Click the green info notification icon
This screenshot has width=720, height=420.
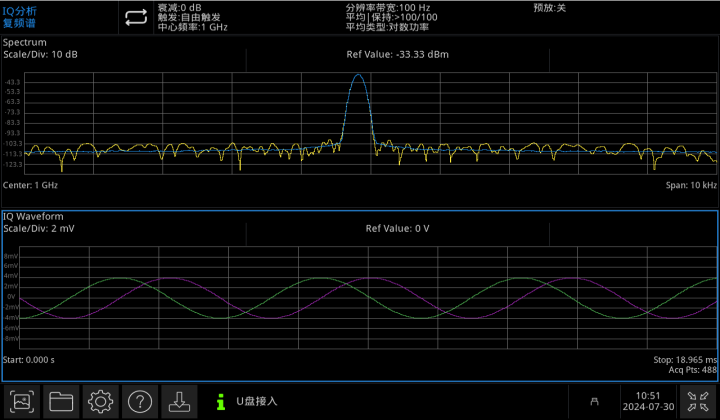pos(220,401)
